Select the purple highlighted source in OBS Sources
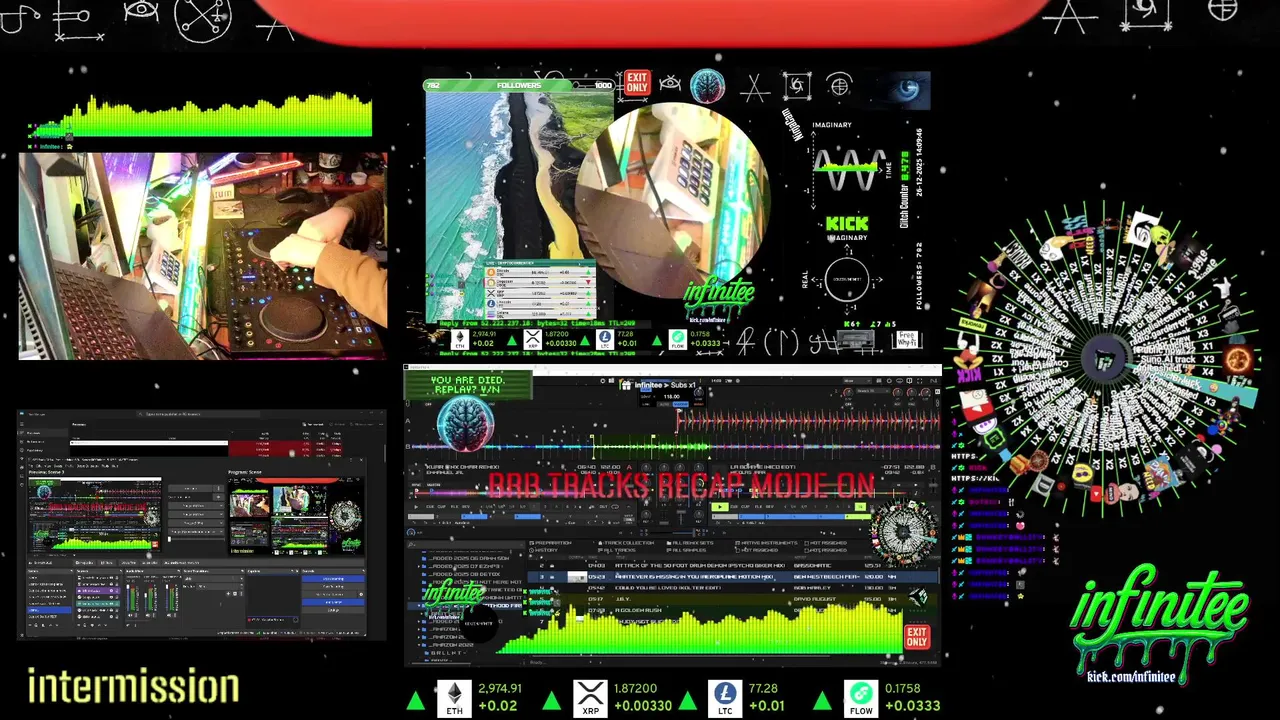The height and width of the screenshot is (720, 1280). tap(98, 590)
